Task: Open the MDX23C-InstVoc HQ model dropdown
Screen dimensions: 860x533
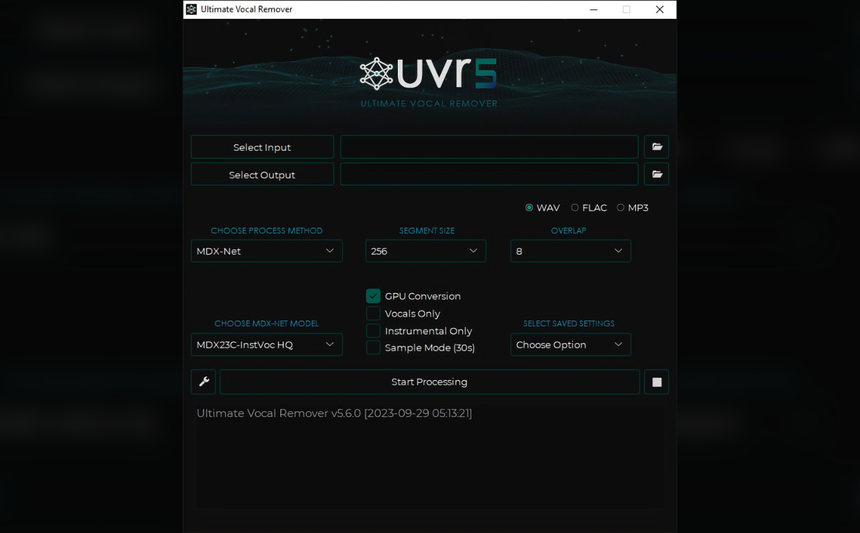Action: 267,345
